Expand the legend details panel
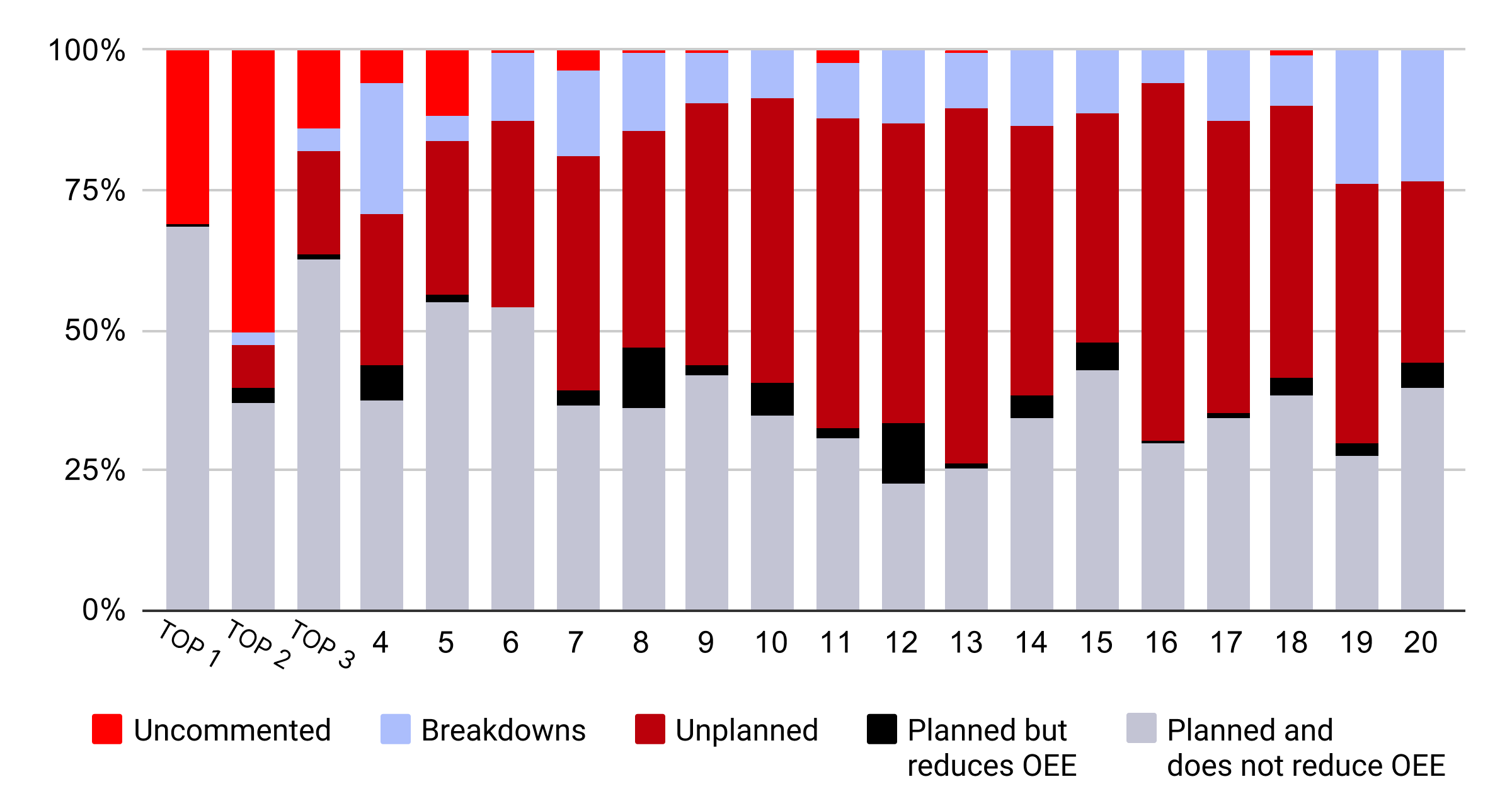The height and width of the screenshot is (806, 1512). (756, 756)
